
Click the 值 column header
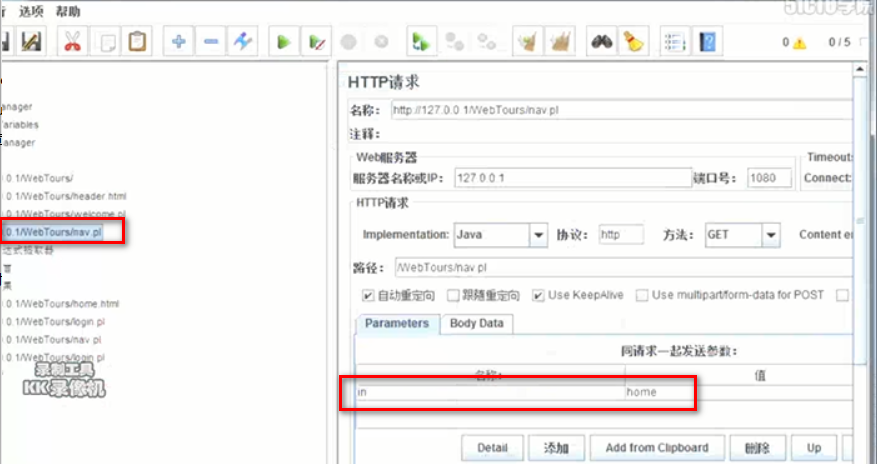point(739,376)
